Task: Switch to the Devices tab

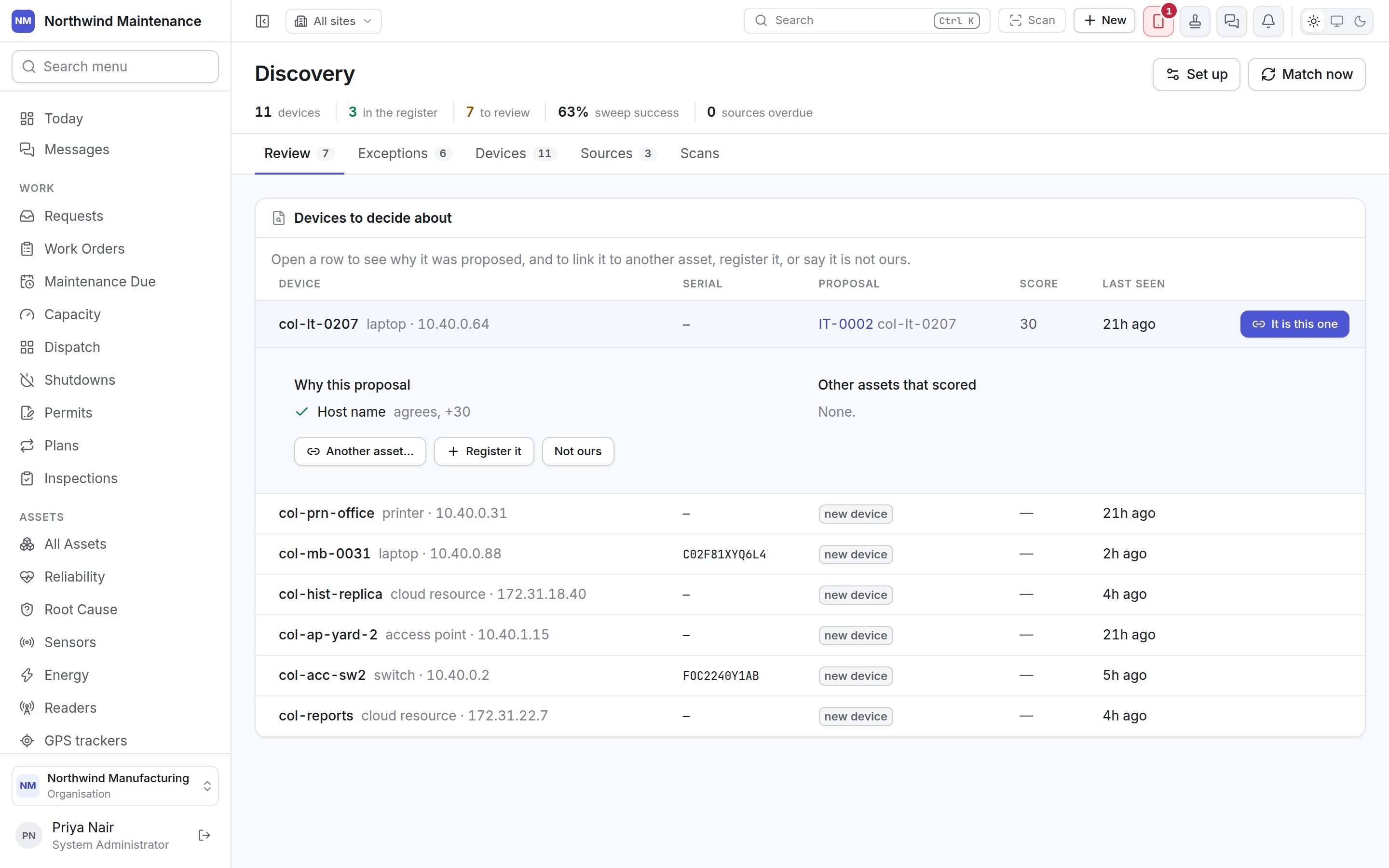Action: point(516,153)
